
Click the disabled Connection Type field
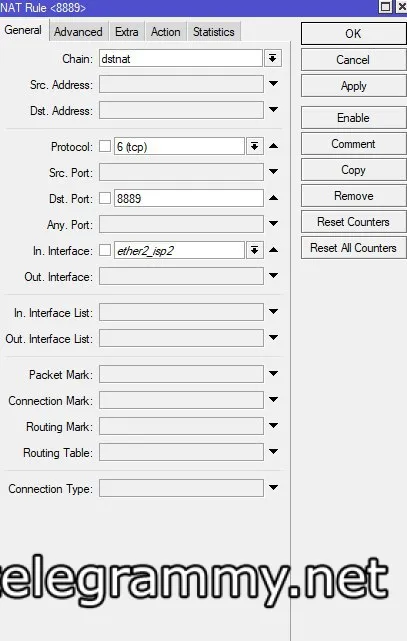pyautogui.click(x=181, y=488)
